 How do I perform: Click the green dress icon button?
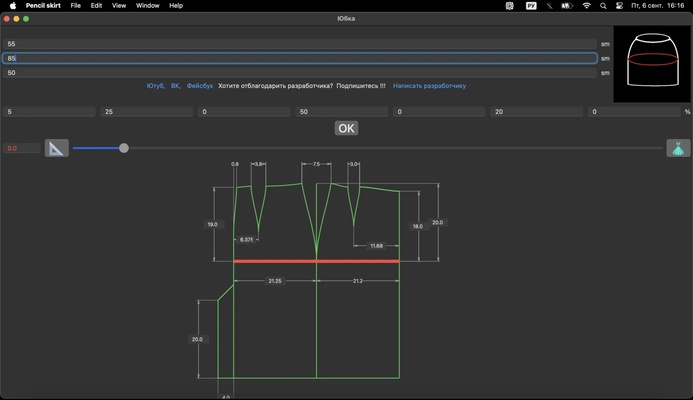tap(678, 148)
